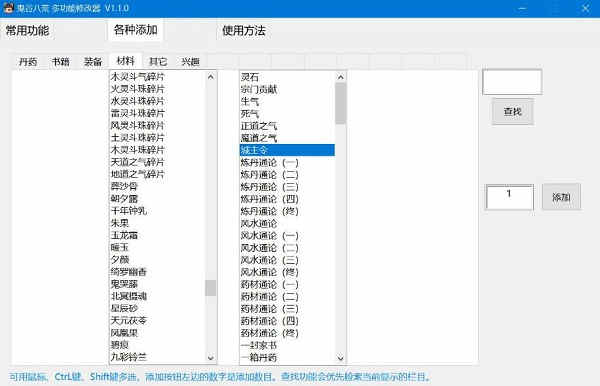Open the 书籍 sub-tab

point(60,62)
